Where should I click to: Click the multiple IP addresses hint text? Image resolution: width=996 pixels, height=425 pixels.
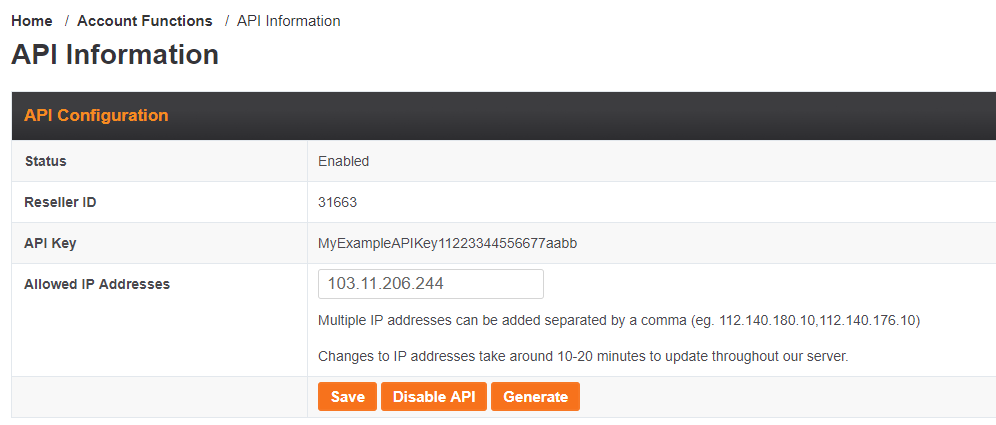click(618, 321)
